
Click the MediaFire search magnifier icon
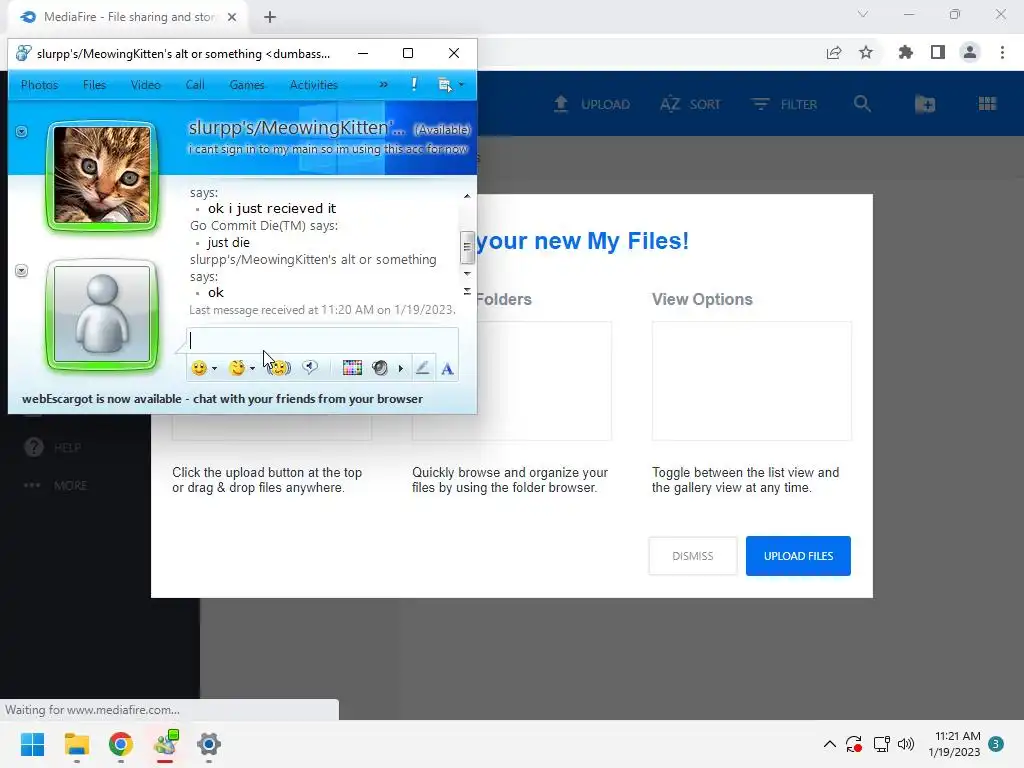pos(862,104)
